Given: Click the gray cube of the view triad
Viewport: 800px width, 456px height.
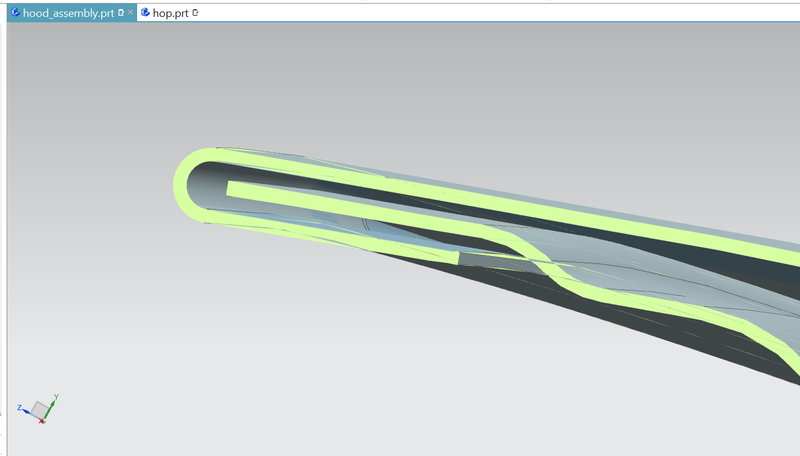Looking at the screenshot, I should click(x=38, y=409).
